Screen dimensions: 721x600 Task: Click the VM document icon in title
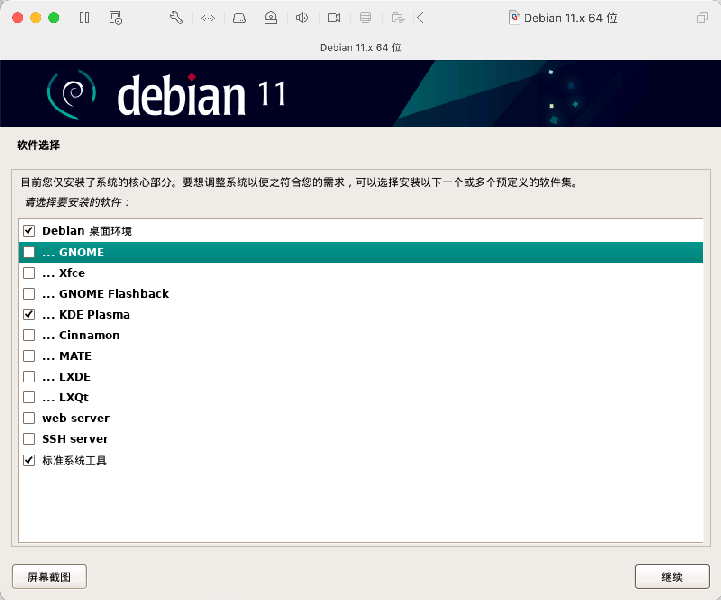[515, 18]
